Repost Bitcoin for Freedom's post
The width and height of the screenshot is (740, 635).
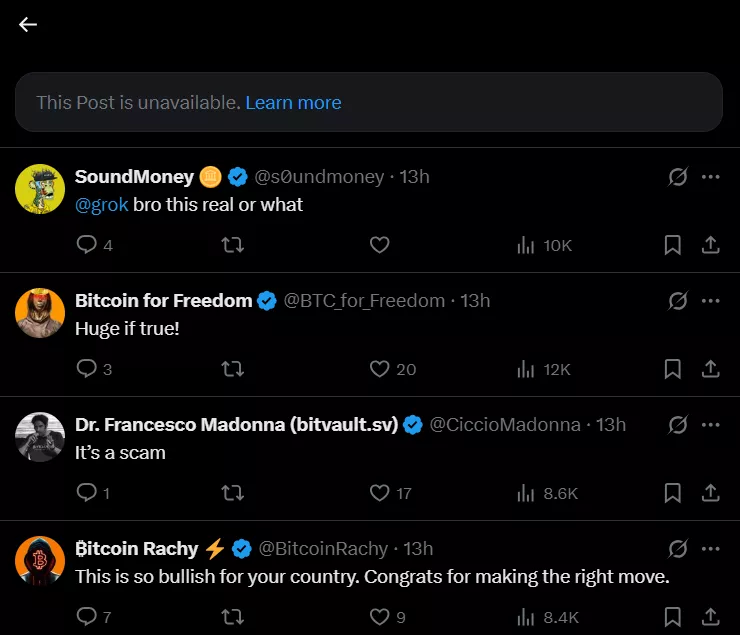tap(232, 369)
